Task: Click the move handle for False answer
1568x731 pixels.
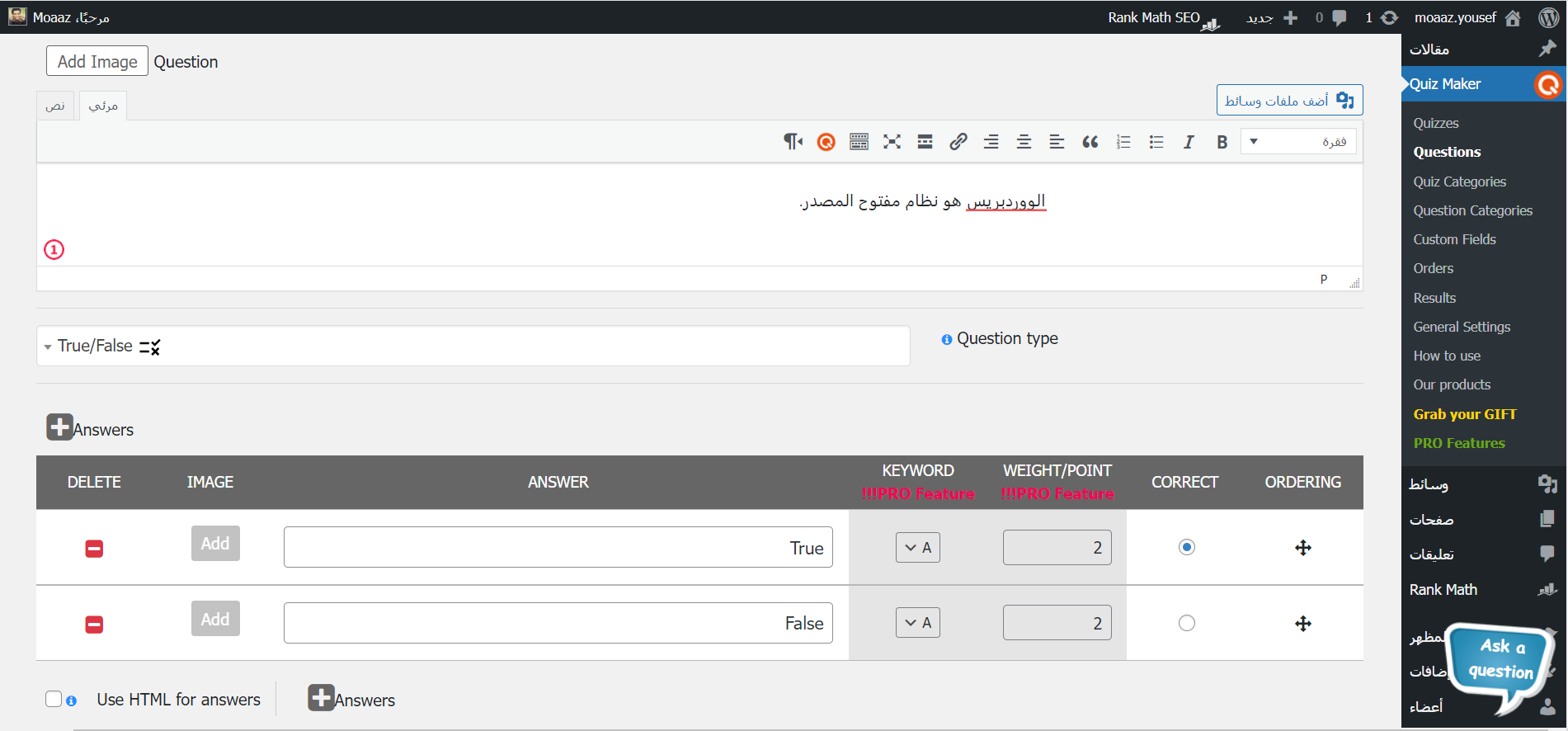Action: (1302, 624)
